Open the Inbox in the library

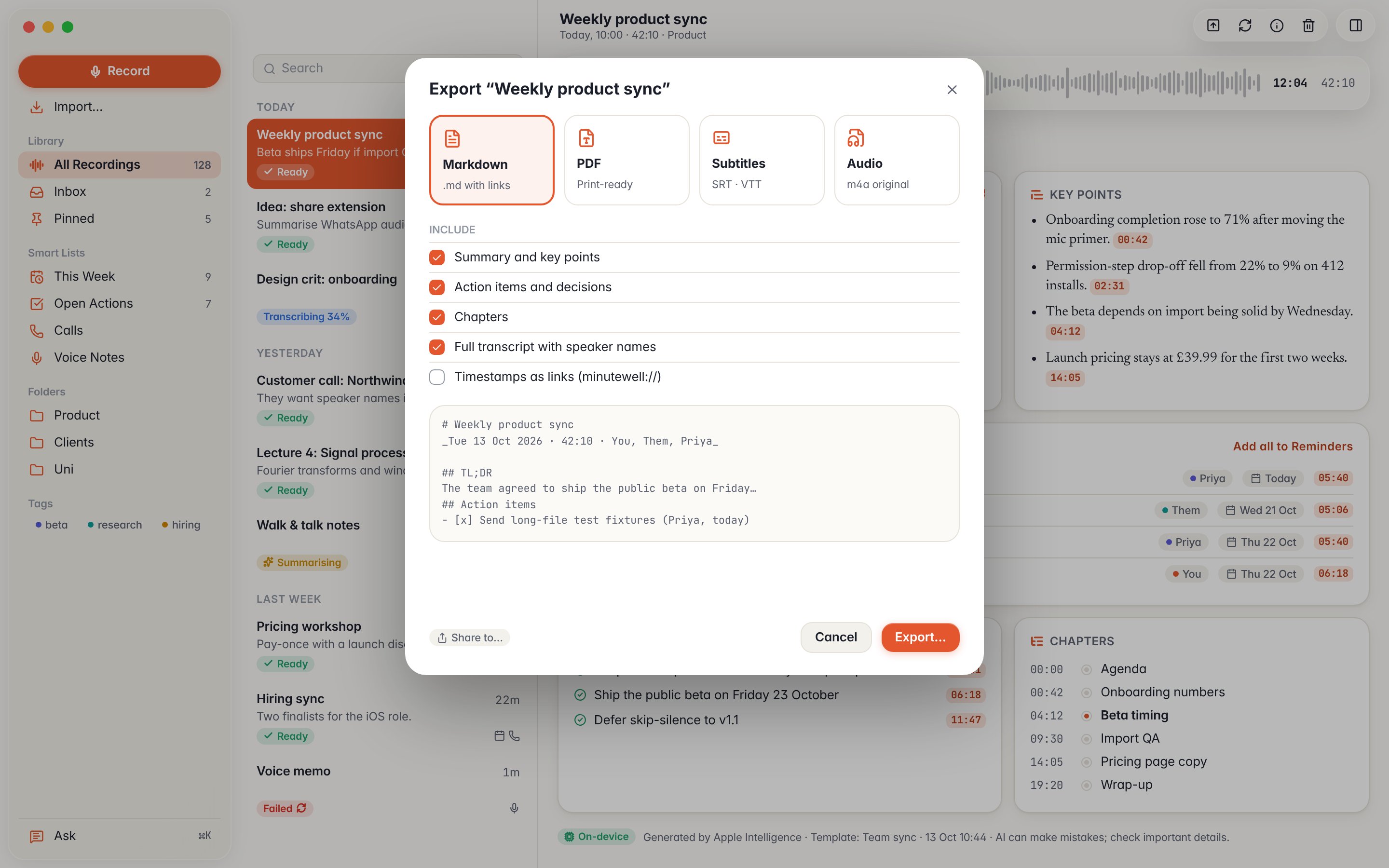(x=120, y=192)
